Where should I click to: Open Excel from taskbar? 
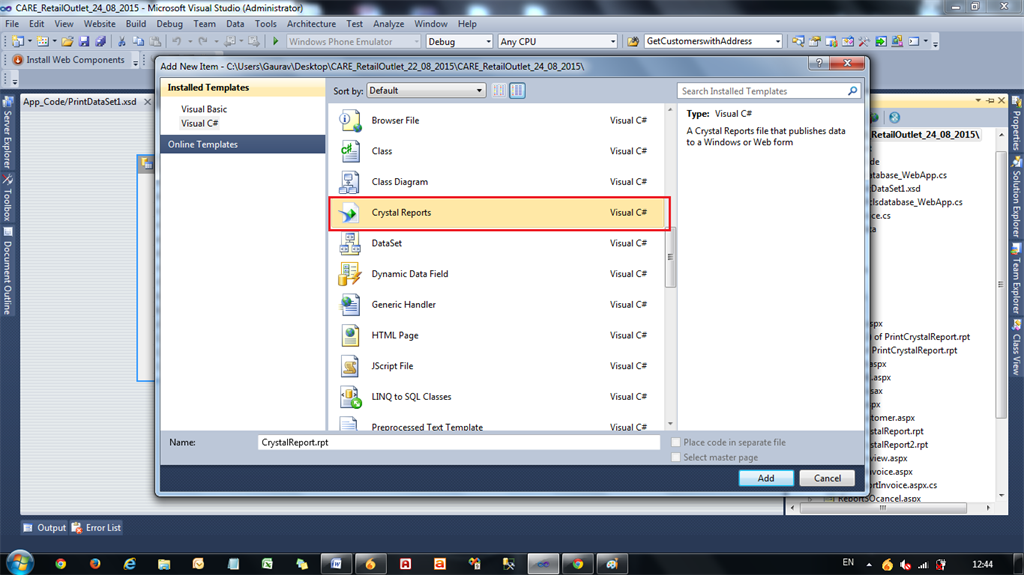[x=267, y=563]
